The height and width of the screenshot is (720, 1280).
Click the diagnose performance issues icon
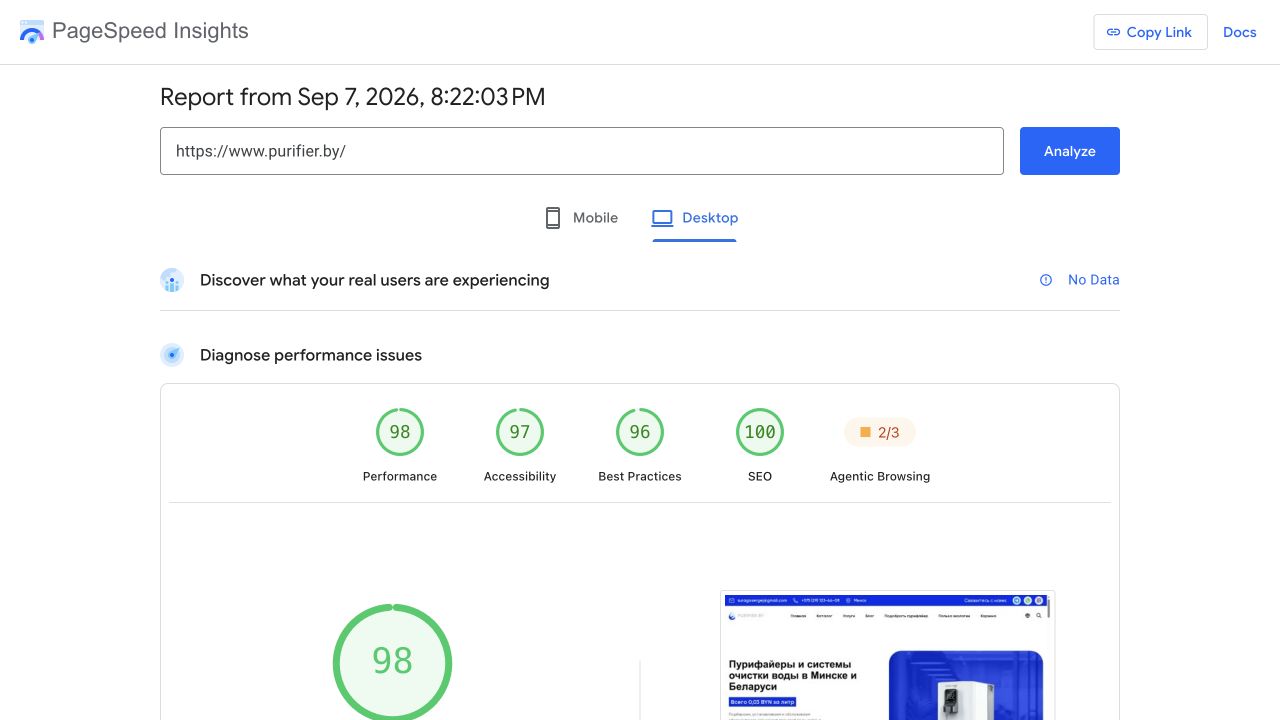172,355
